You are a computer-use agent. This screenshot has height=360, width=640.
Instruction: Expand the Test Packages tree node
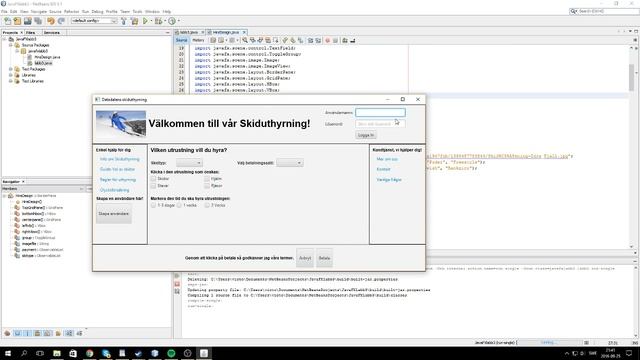(11, 69)
